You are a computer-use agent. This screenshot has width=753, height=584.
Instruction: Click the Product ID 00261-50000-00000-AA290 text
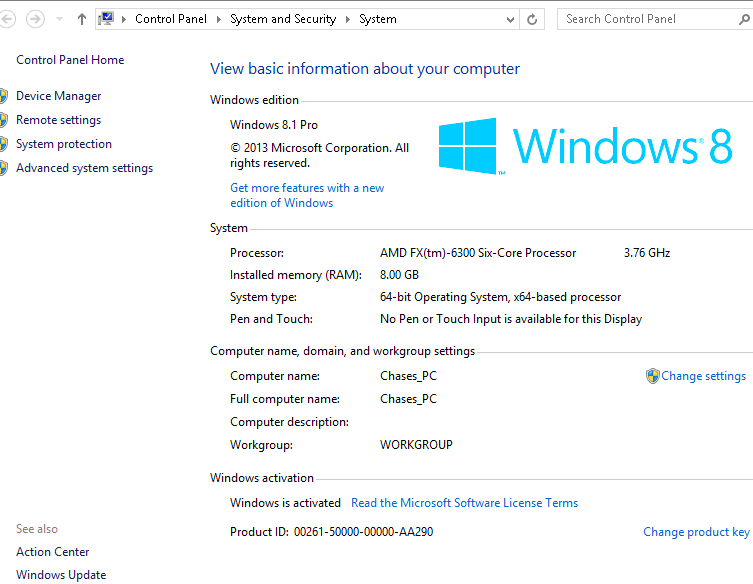tap(331, 532)
